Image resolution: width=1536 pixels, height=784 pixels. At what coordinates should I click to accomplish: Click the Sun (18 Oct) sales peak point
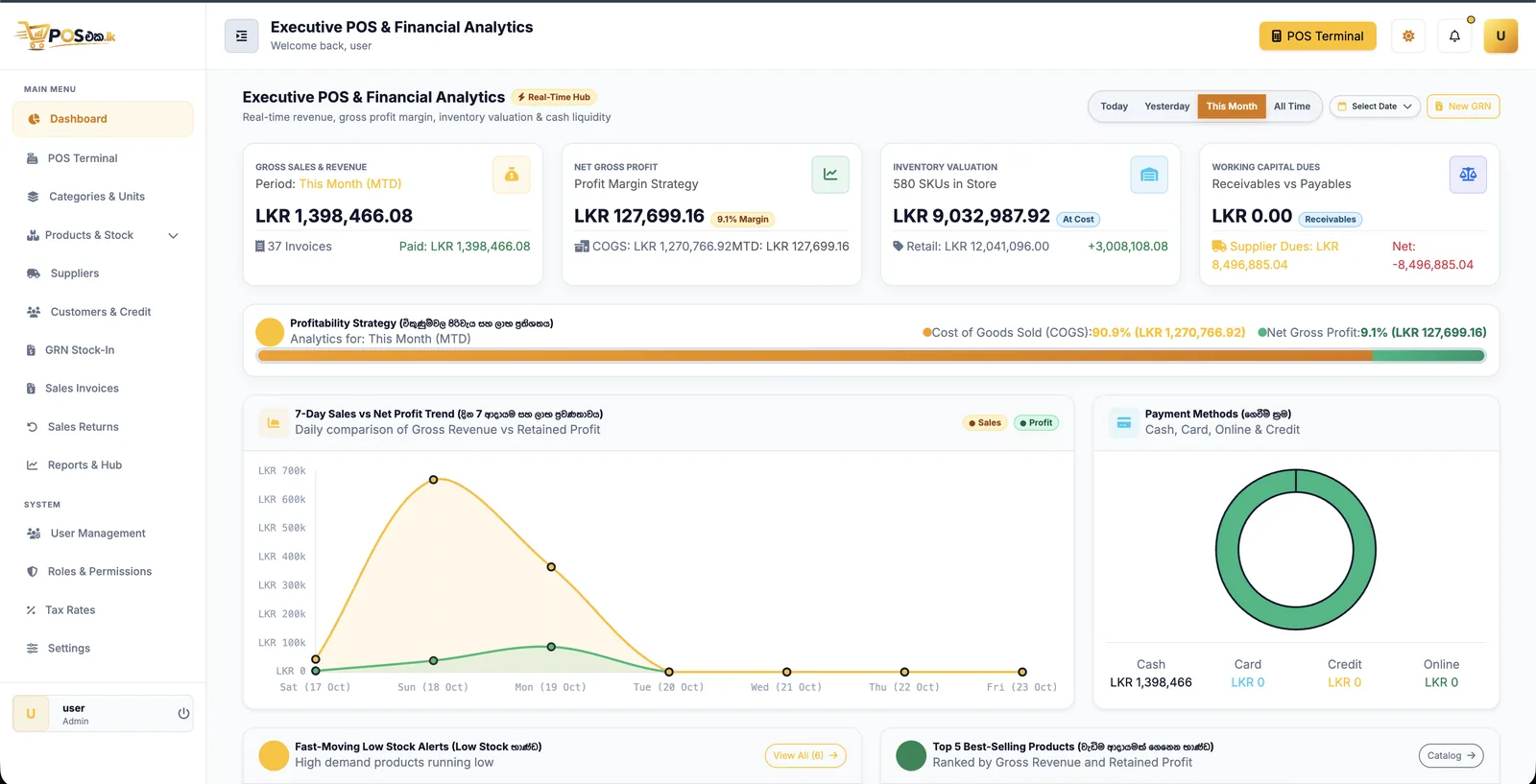coord(433,479)
